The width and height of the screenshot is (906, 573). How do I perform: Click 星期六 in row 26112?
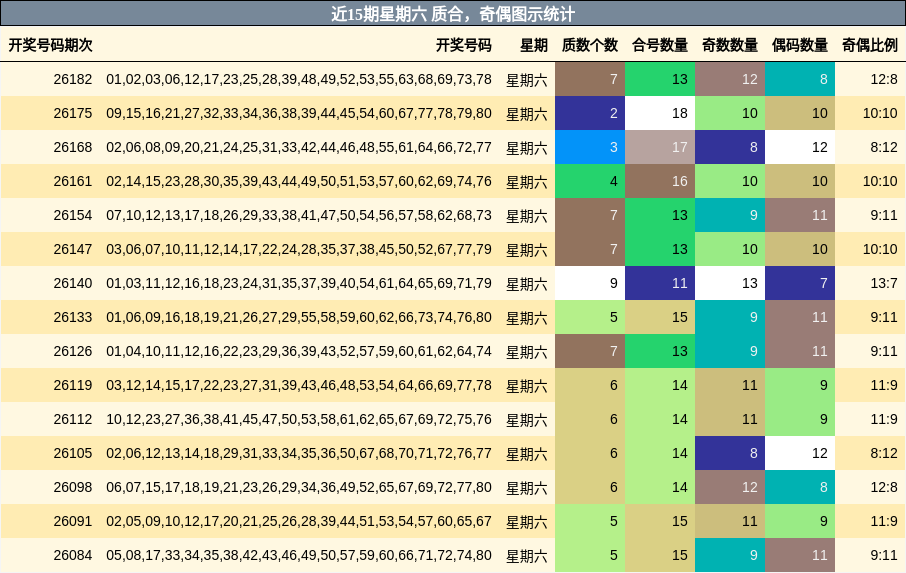[526, 420]
